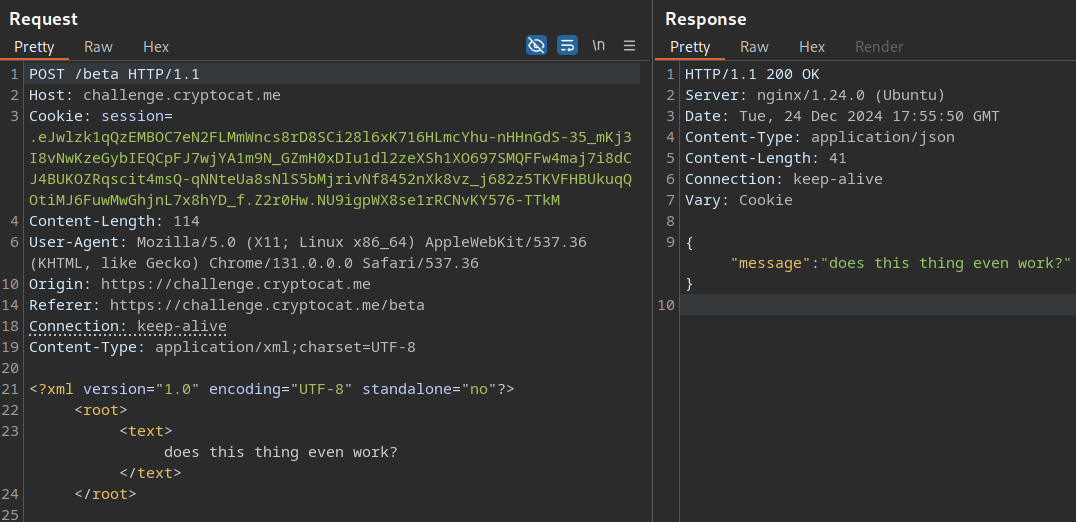This screenshot has width=1076, height=522.
Task: Click the response Connection: keep-alive header
Action: [784, 180]
